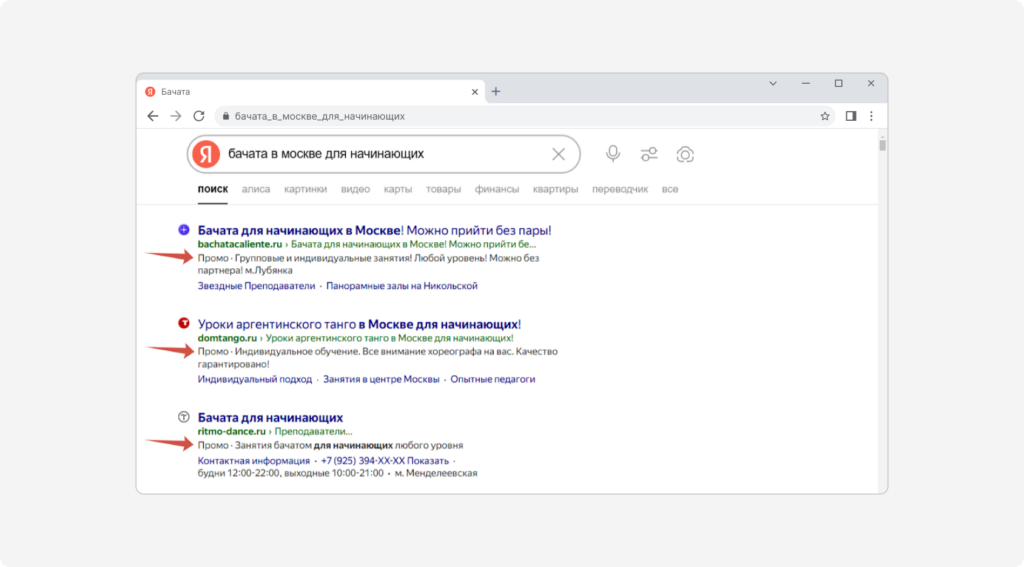
Task: Click the м. Менделеевская text
Action: pos(436,473)
